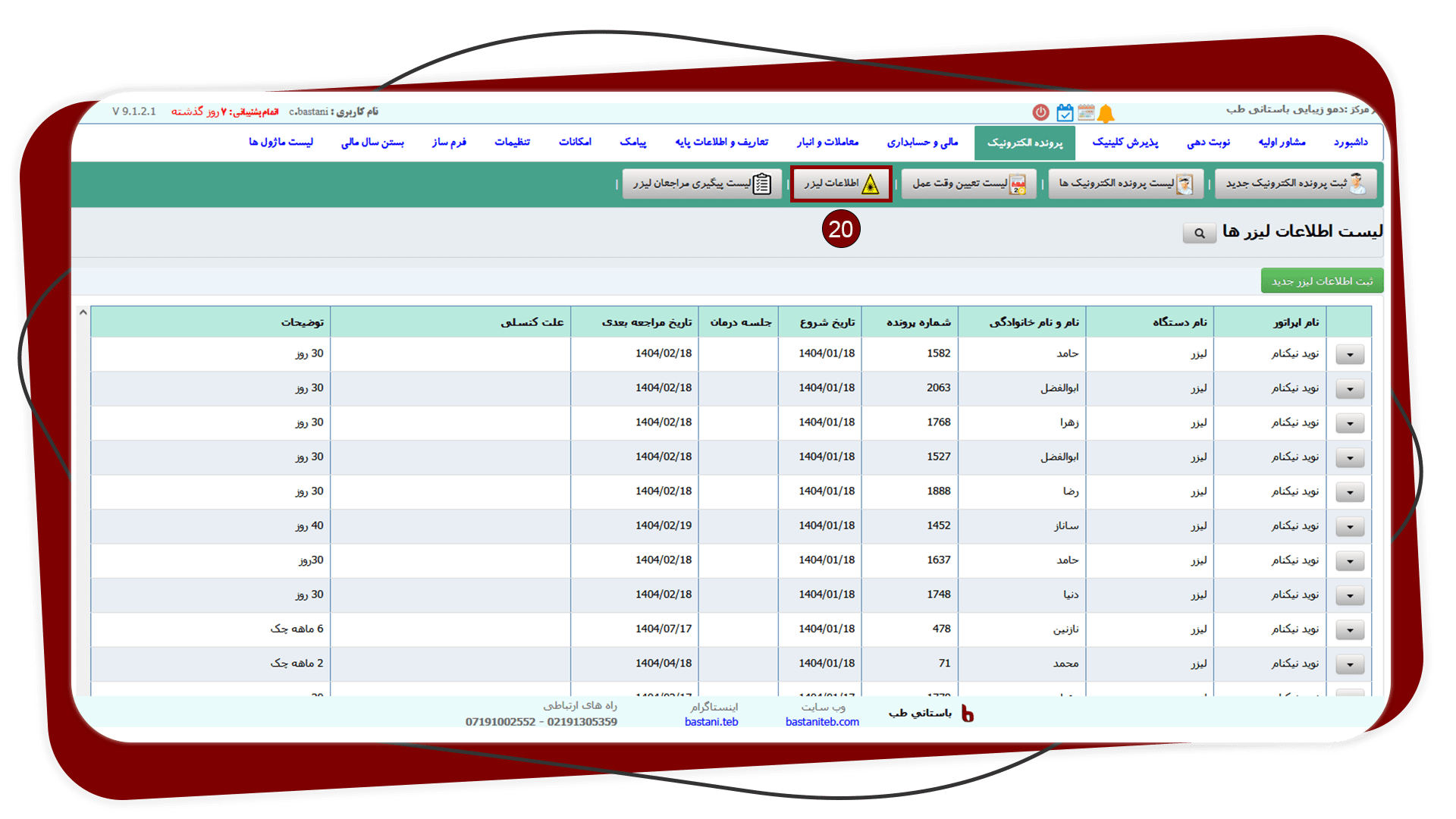This screenshot has width=1456, height=819.
Task: Open the نوبت دهی menu tab
Action: [x=1209, y=143]
